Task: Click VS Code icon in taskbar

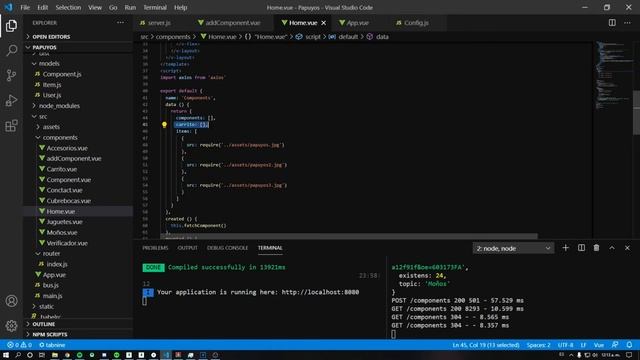Action: coord(166,355)
